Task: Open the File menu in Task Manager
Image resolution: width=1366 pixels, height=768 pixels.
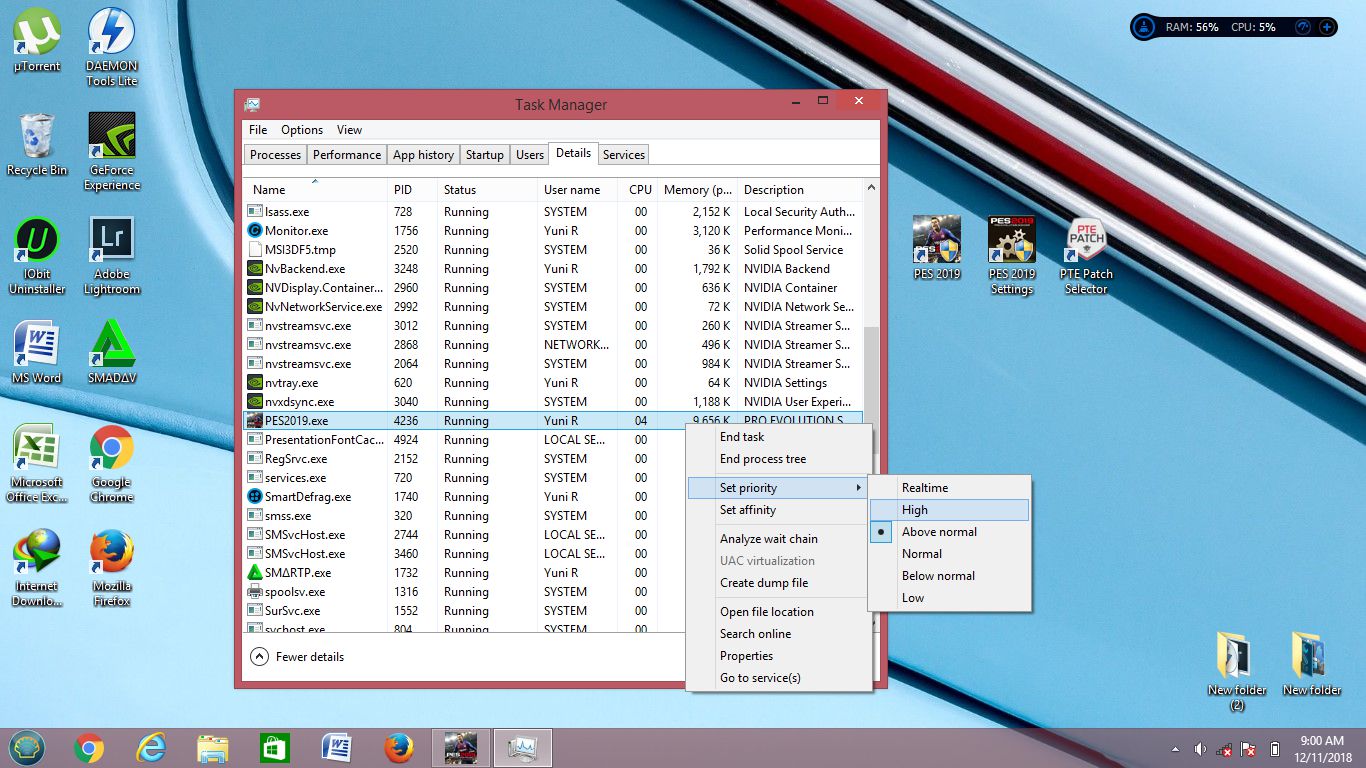Action: (x=258, y=130)
